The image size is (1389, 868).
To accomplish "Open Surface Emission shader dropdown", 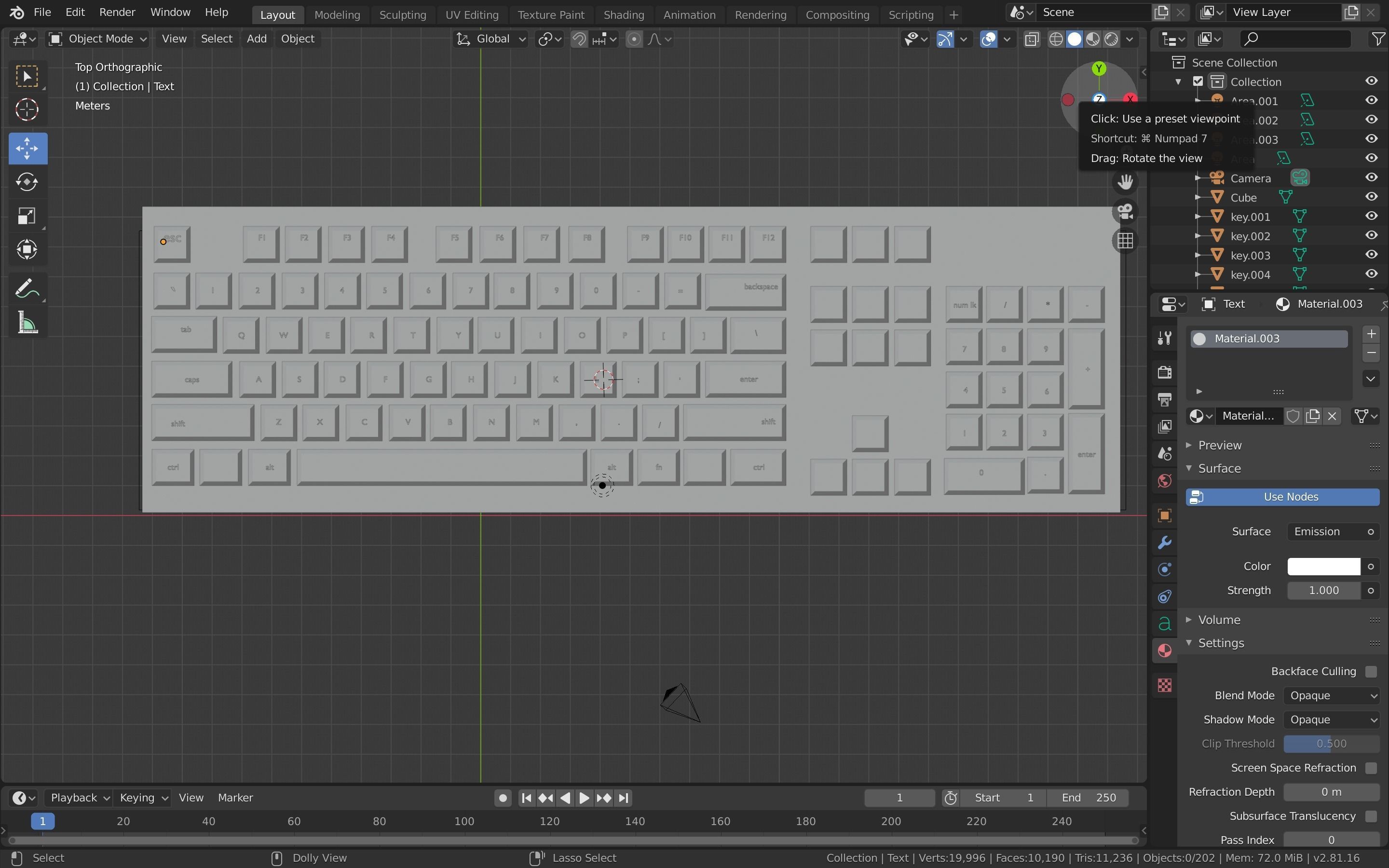I will click(1325, 531).
